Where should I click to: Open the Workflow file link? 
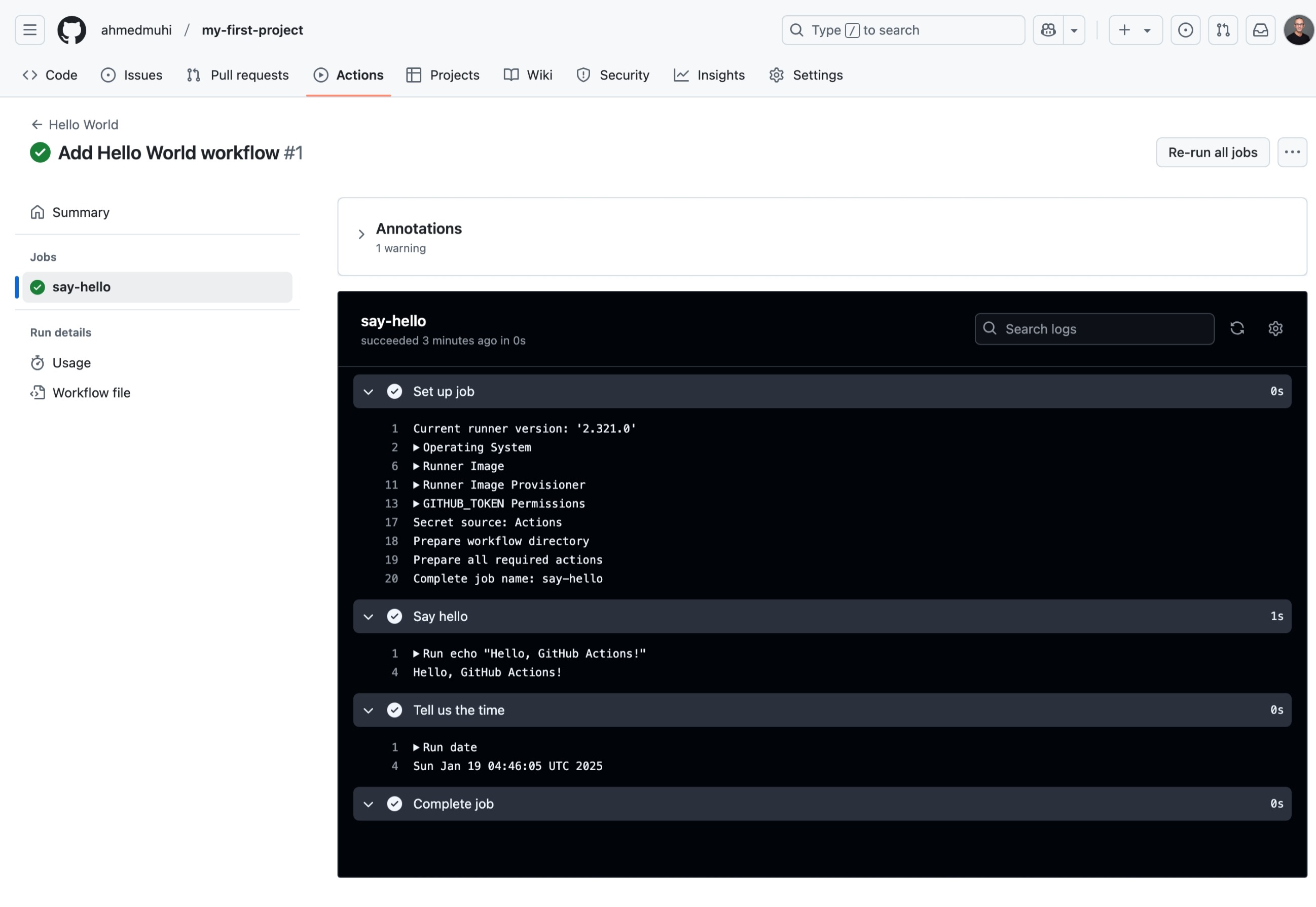(158, 393)
